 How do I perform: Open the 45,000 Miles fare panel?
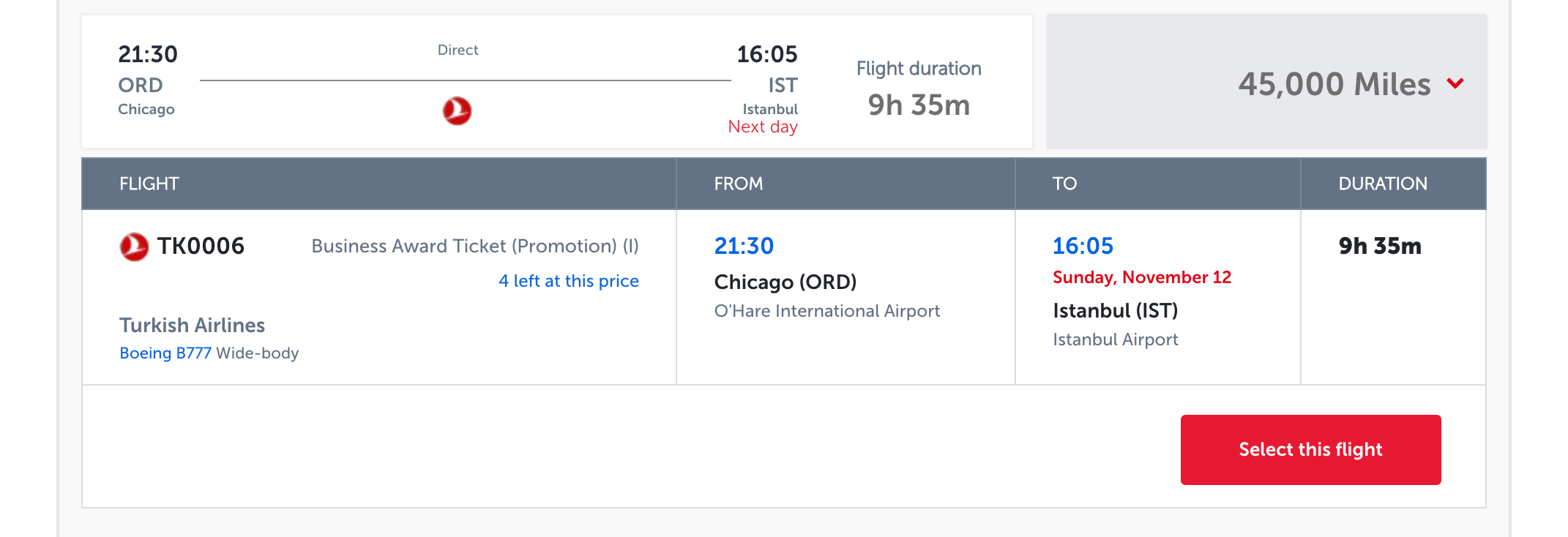[1266, 82]
